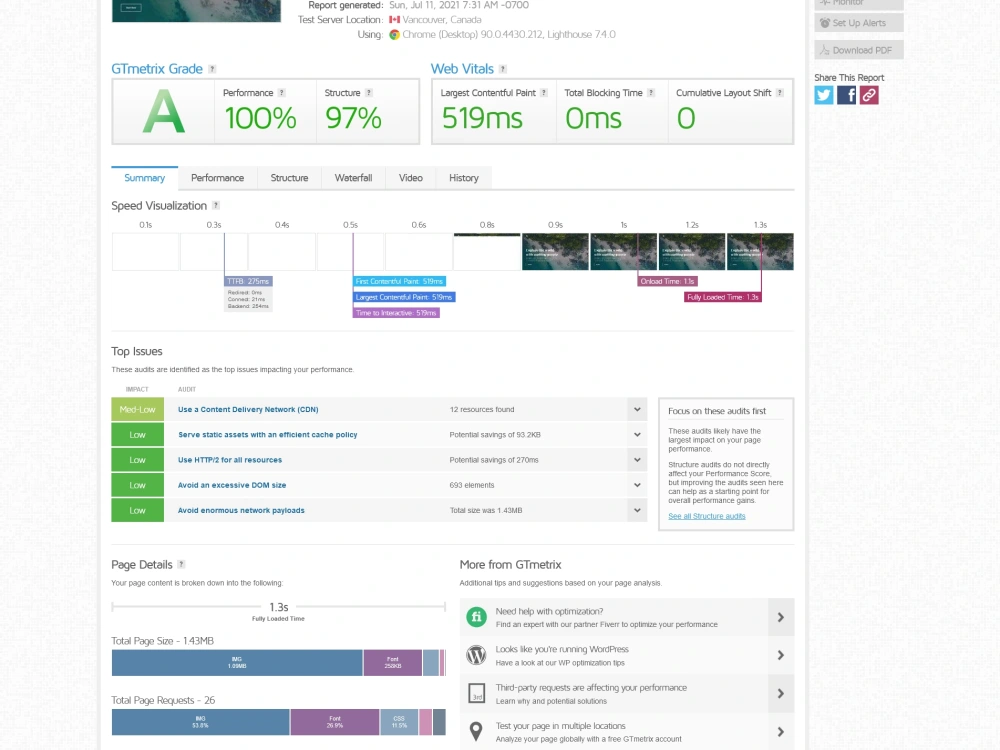Screen dimensions: 1000x750
Task: Click the 0.9s filmstrip thumbnail
Action: pos(555,252)
